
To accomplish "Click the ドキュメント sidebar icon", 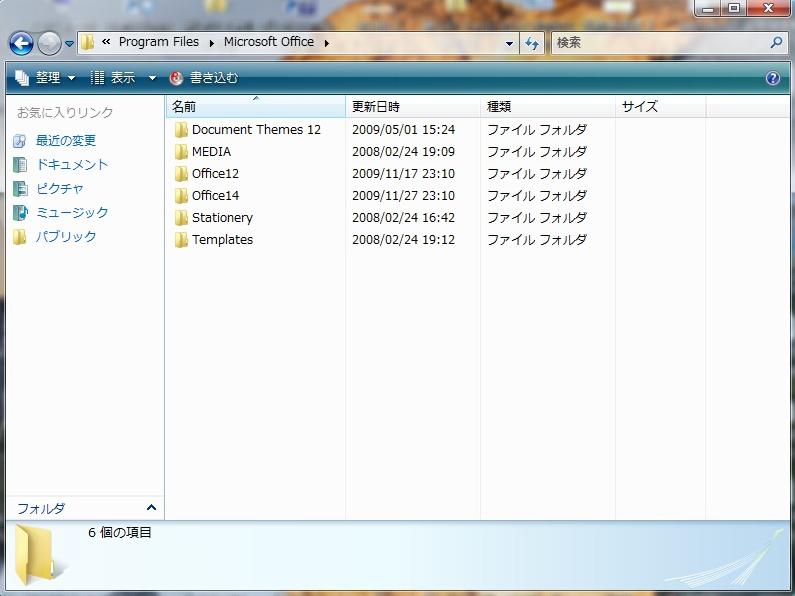I will tap(19, 164).
